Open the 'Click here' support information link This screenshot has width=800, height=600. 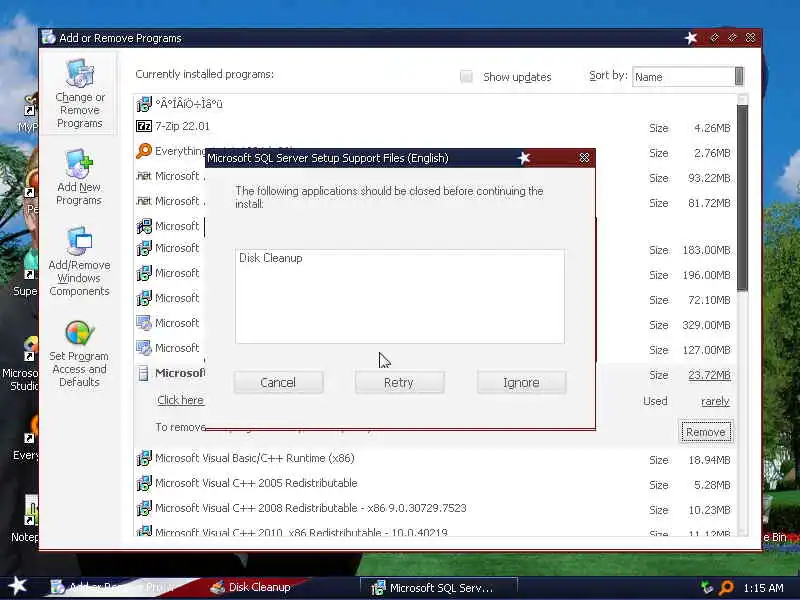[180, 400]
